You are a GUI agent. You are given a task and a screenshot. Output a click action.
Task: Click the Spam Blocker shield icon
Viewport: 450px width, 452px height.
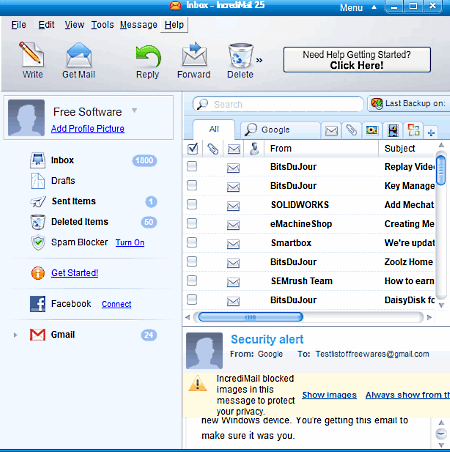[38, 243]
